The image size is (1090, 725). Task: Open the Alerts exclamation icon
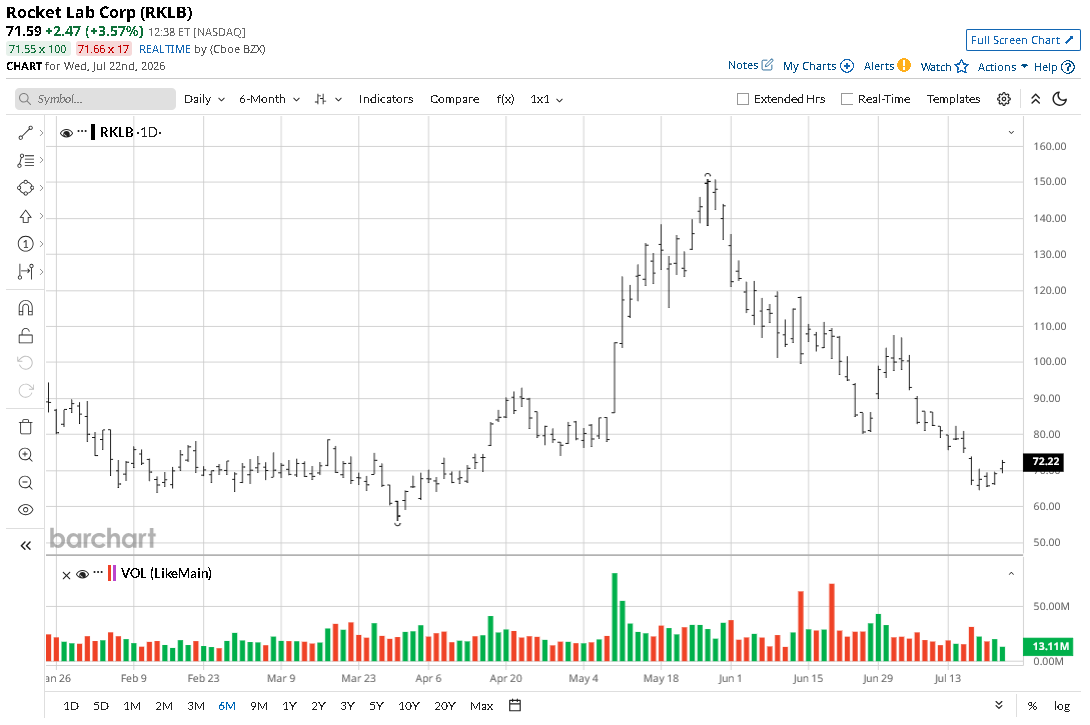pos(904,65)
